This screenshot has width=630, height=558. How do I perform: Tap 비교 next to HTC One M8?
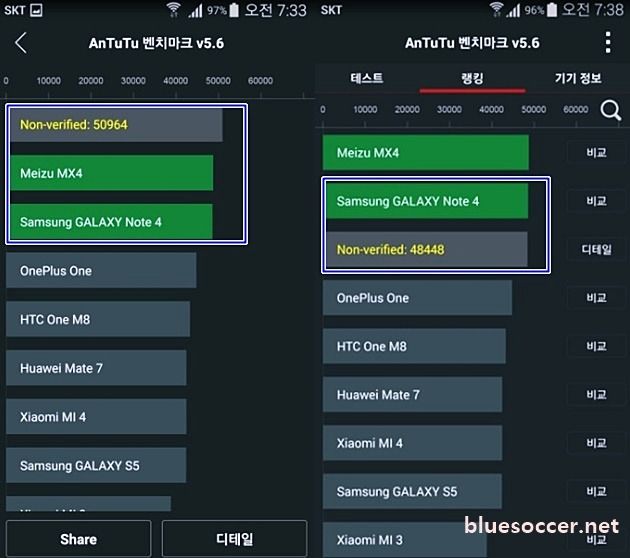pyautogui.click(x=596, y=346)
